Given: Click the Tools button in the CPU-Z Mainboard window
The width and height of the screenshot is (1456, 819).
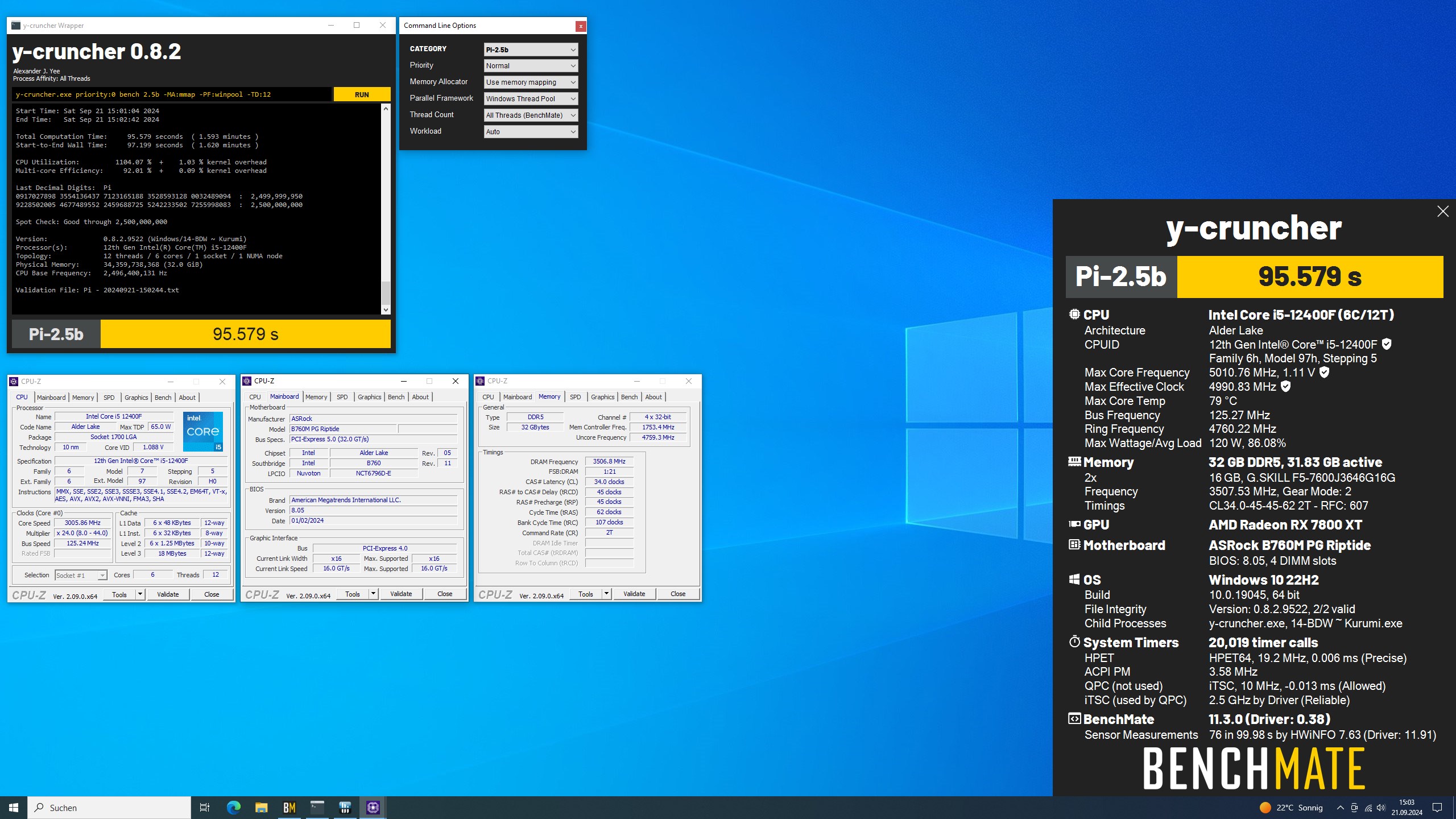Looking at the screenshot, I should 353,594.
